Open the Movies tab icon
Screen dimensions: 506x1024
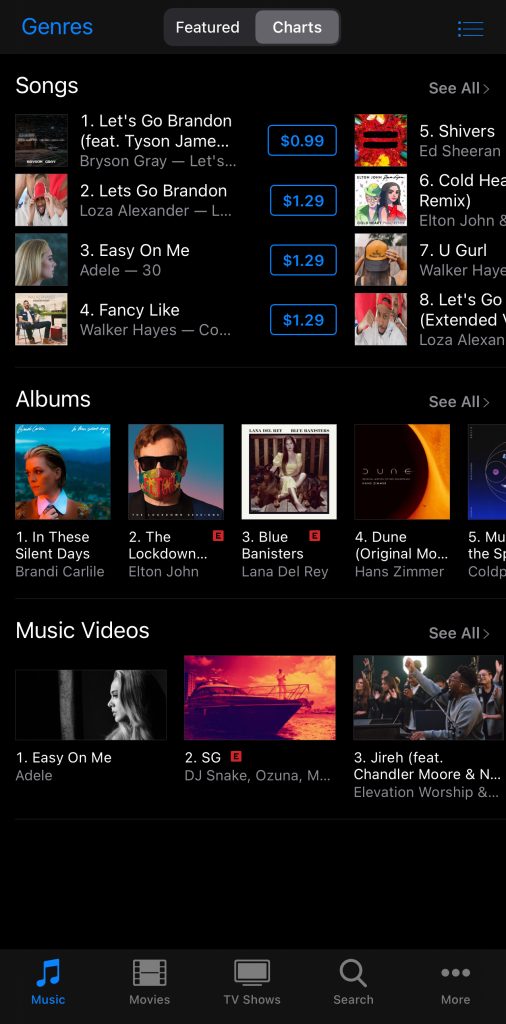point(150,972)
